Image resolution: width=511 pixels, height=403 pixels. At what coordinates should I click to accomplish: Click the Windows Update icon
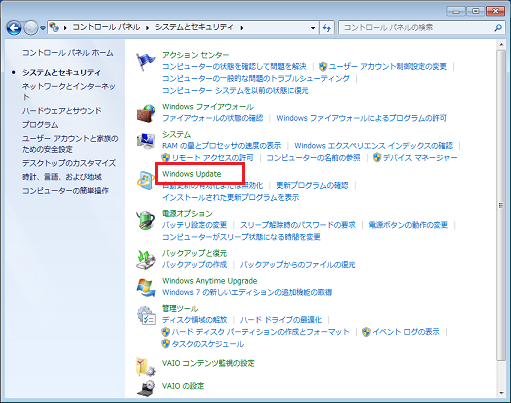pos(146,181)
